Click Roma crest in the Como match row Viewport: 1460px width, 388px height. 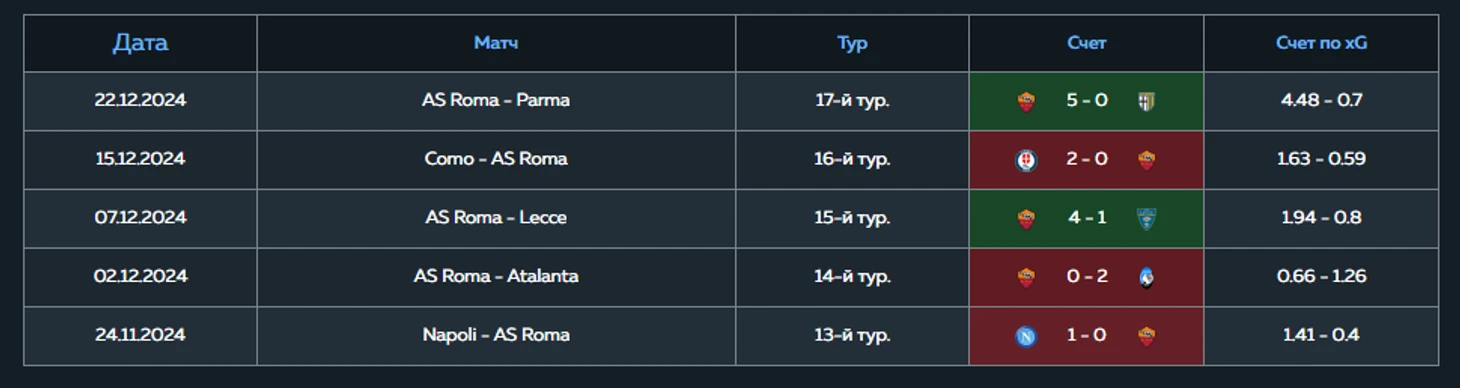click(1146, 160)
